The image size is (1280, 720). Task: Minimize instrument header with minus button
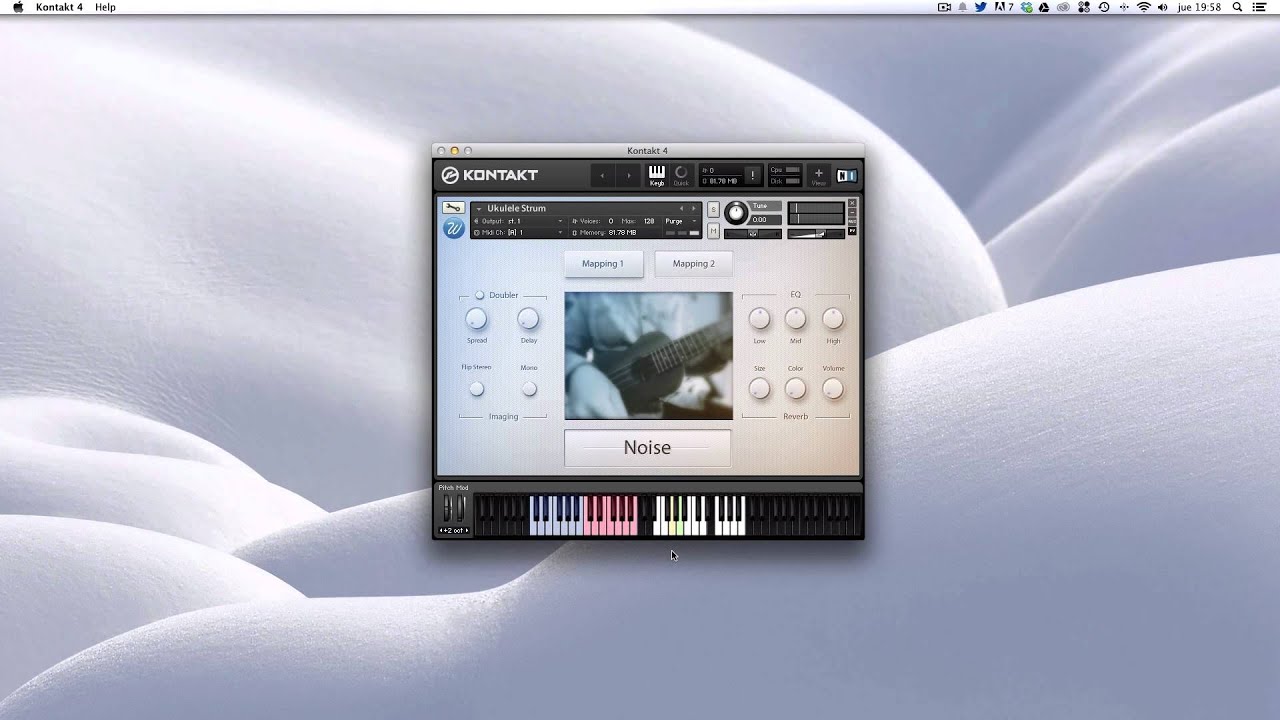click(x=852, y=213)
